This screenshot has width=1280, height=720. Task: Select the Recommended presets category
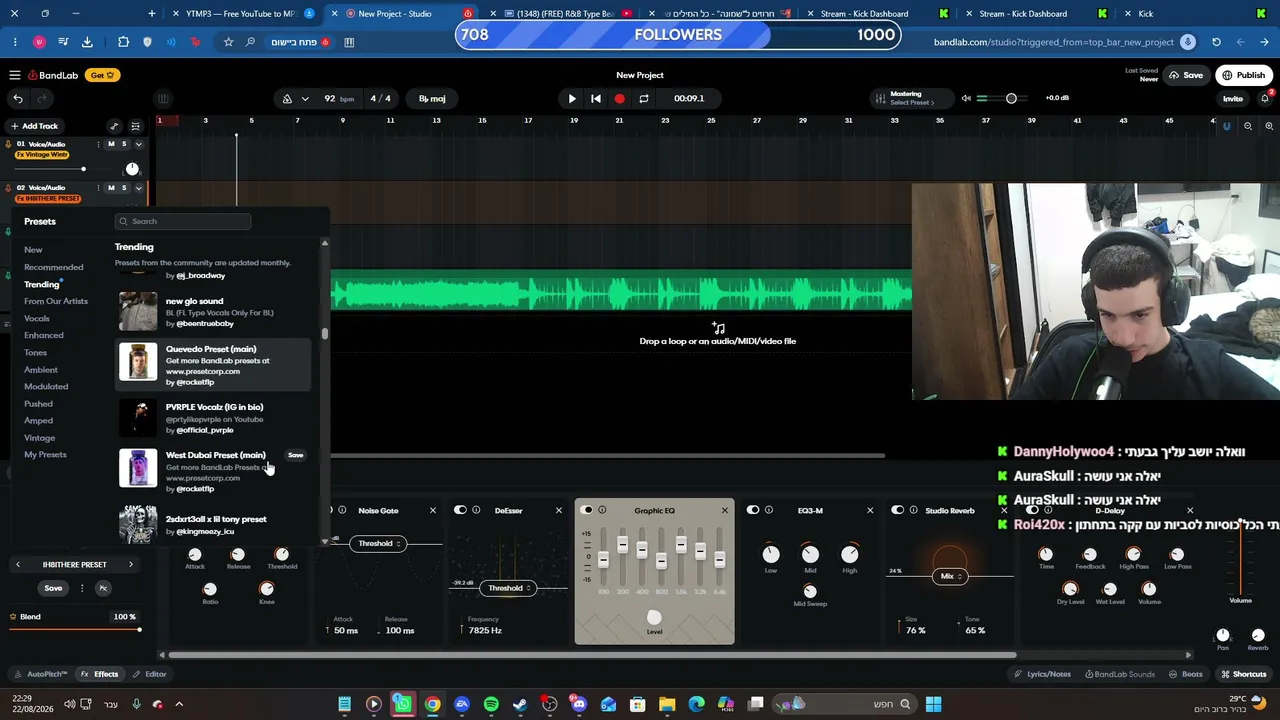54,267
